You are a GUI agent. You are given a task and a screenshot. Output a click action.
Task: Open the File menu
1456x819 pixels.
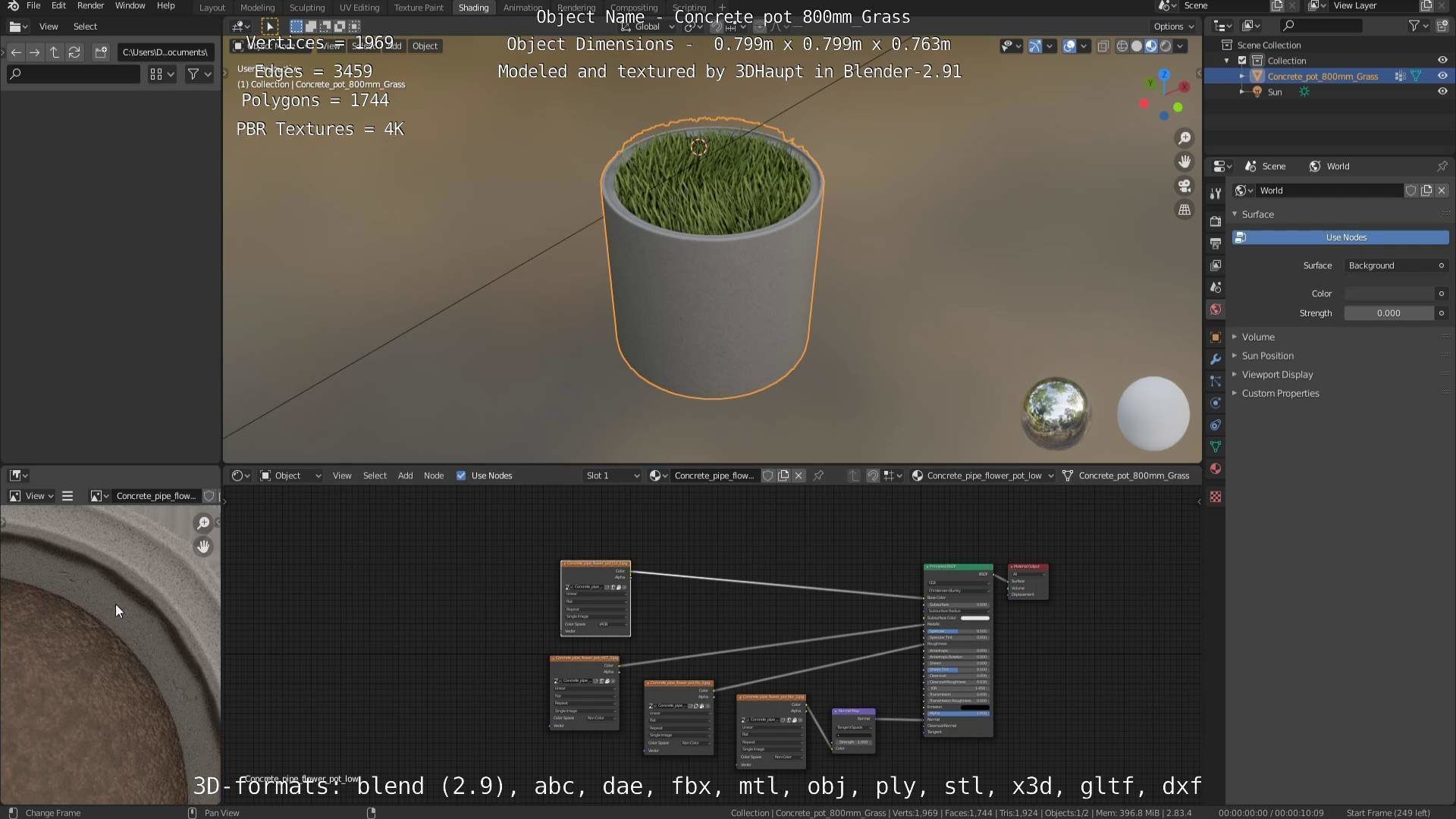(x=33, y=6)
